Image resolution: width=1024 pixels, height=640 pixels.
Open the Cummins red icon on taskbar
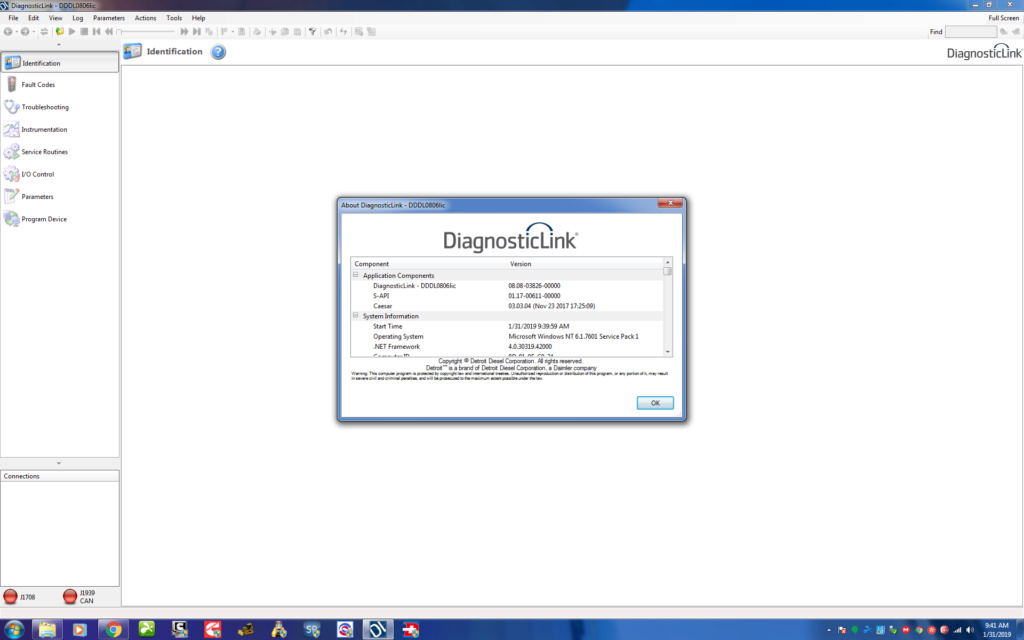tap(213, 630)
